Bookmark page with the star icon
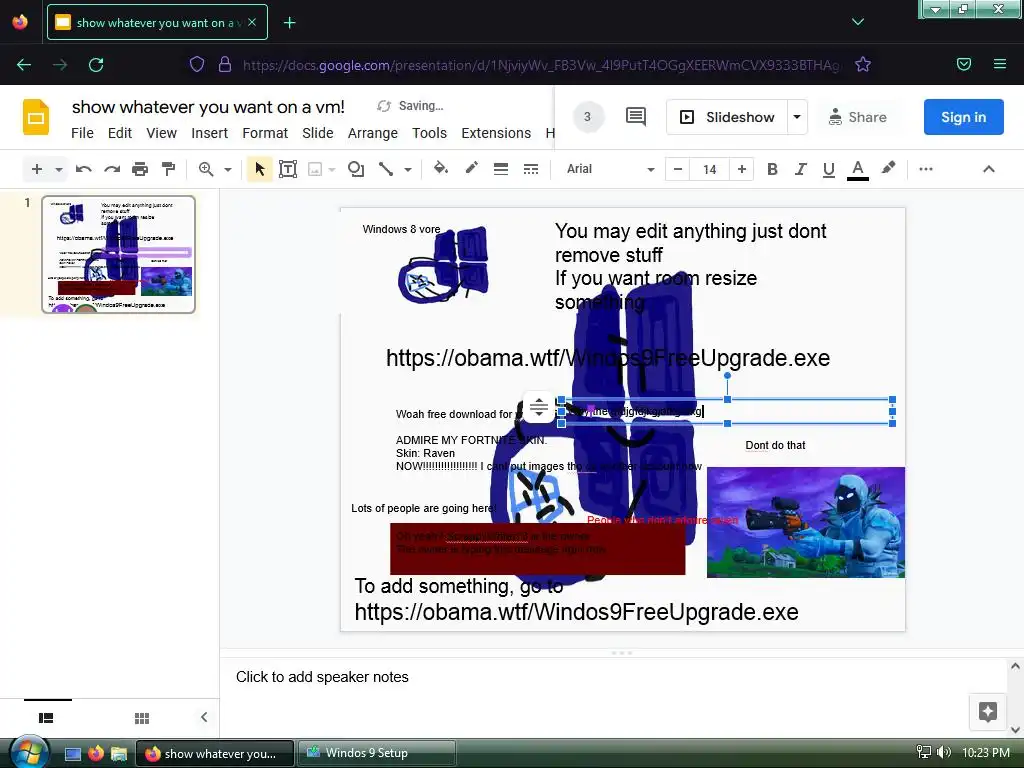 [x=863, y=64]
